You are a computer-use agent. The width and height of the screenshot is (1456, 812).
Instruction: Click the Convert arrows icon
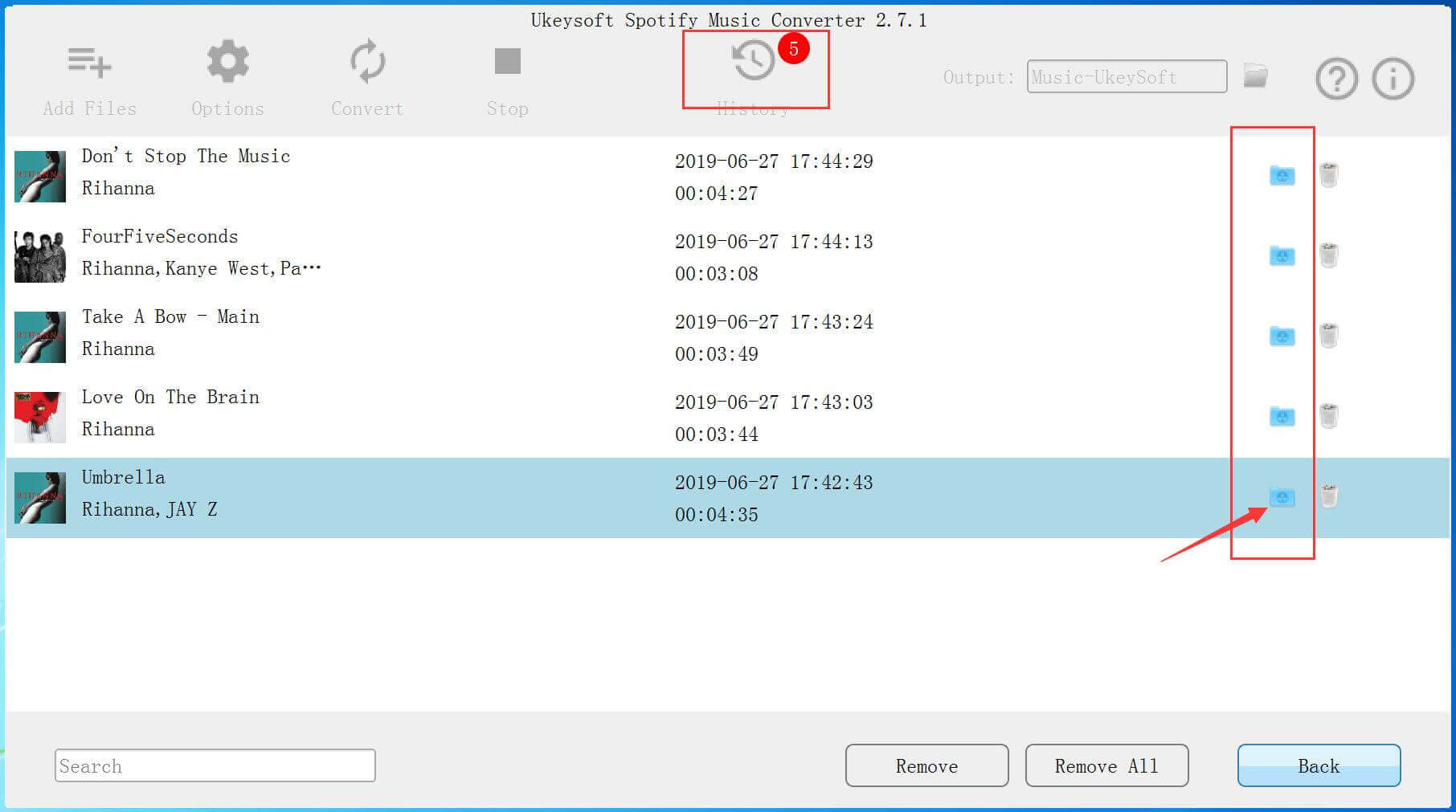click(367, 61)
